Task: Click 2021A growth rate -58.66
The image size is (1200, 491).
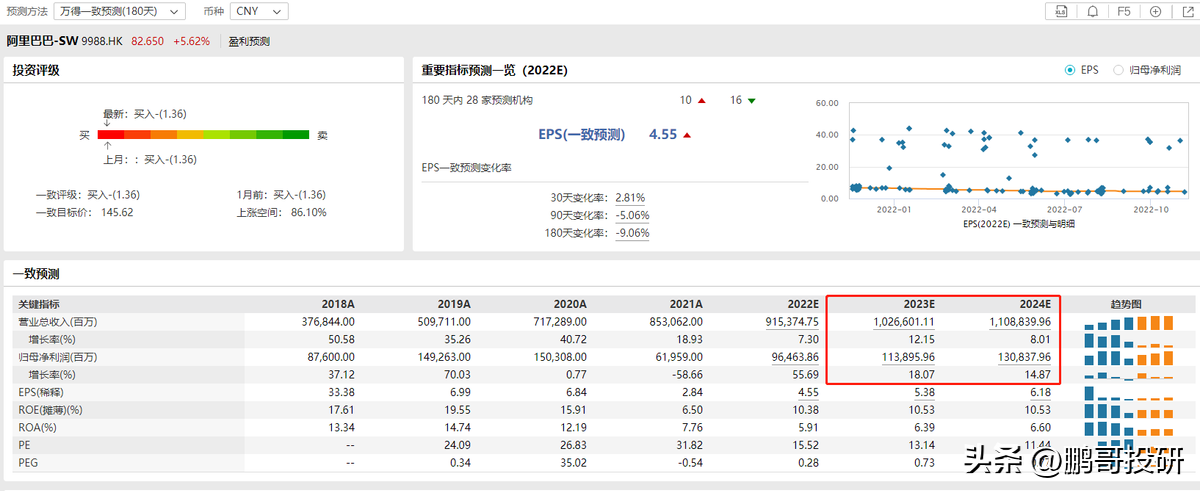Action: (x=687, y=374)
